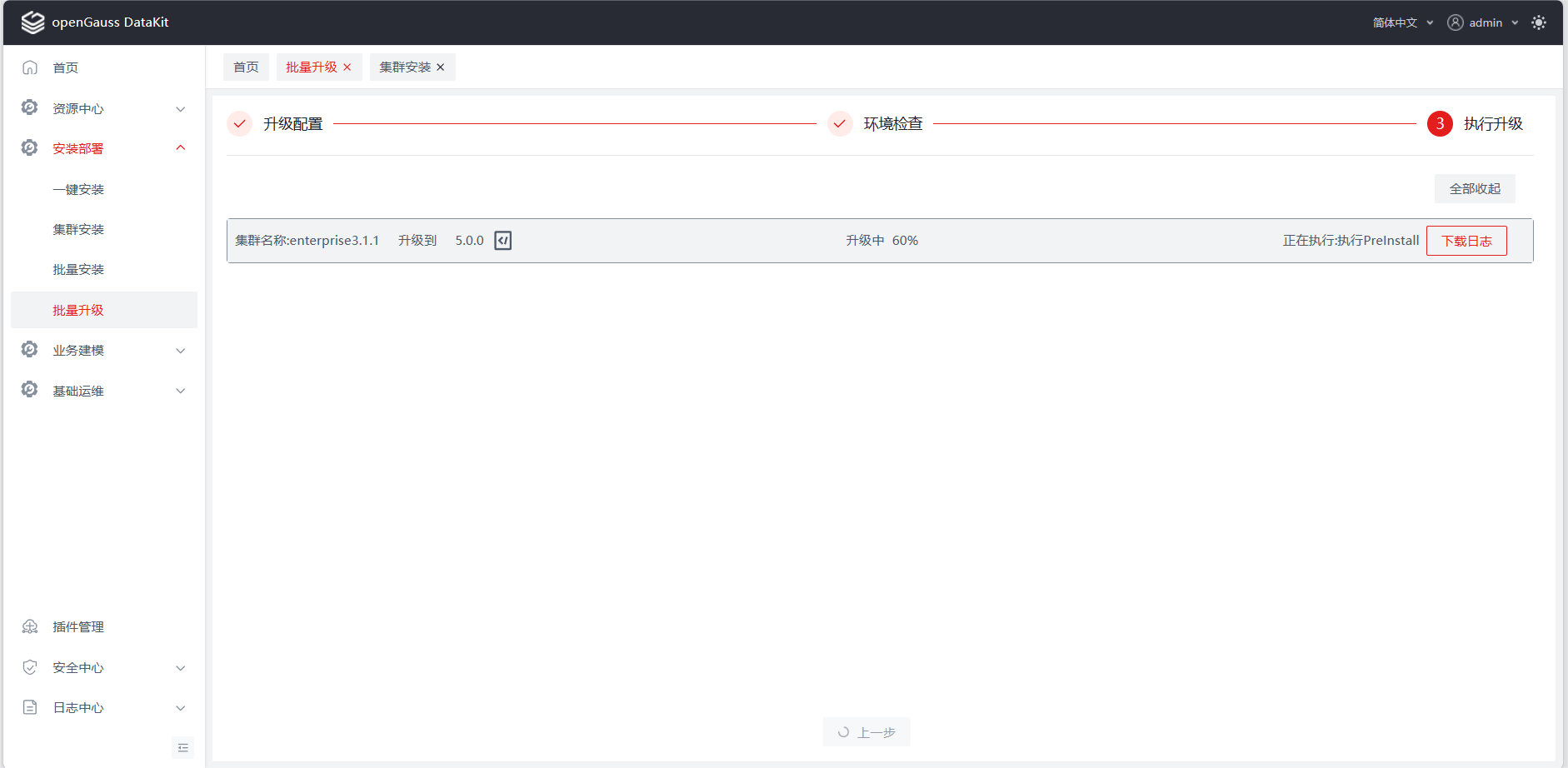Close the 批量升级 tab

coord(347,67)
